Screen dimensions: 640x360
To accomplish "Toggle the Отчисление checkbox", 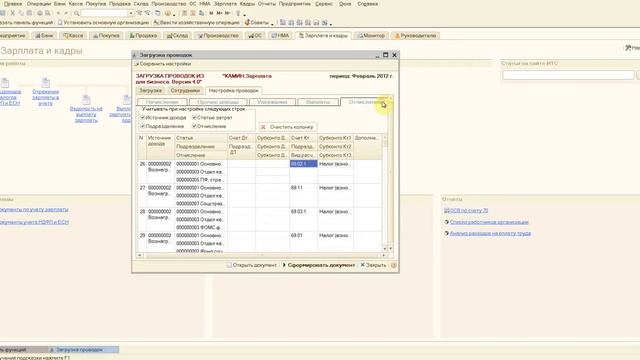I will (194, 126).
